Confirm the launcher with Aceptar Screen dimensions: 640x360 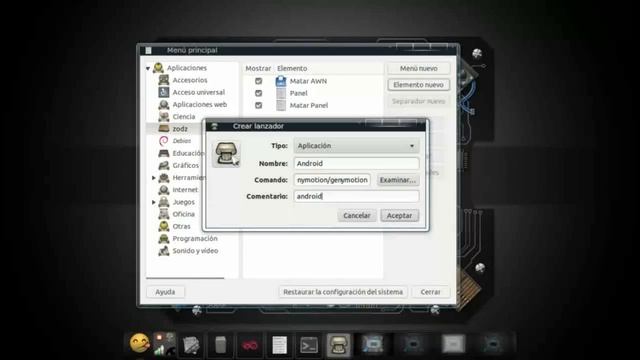pos(400,216)
